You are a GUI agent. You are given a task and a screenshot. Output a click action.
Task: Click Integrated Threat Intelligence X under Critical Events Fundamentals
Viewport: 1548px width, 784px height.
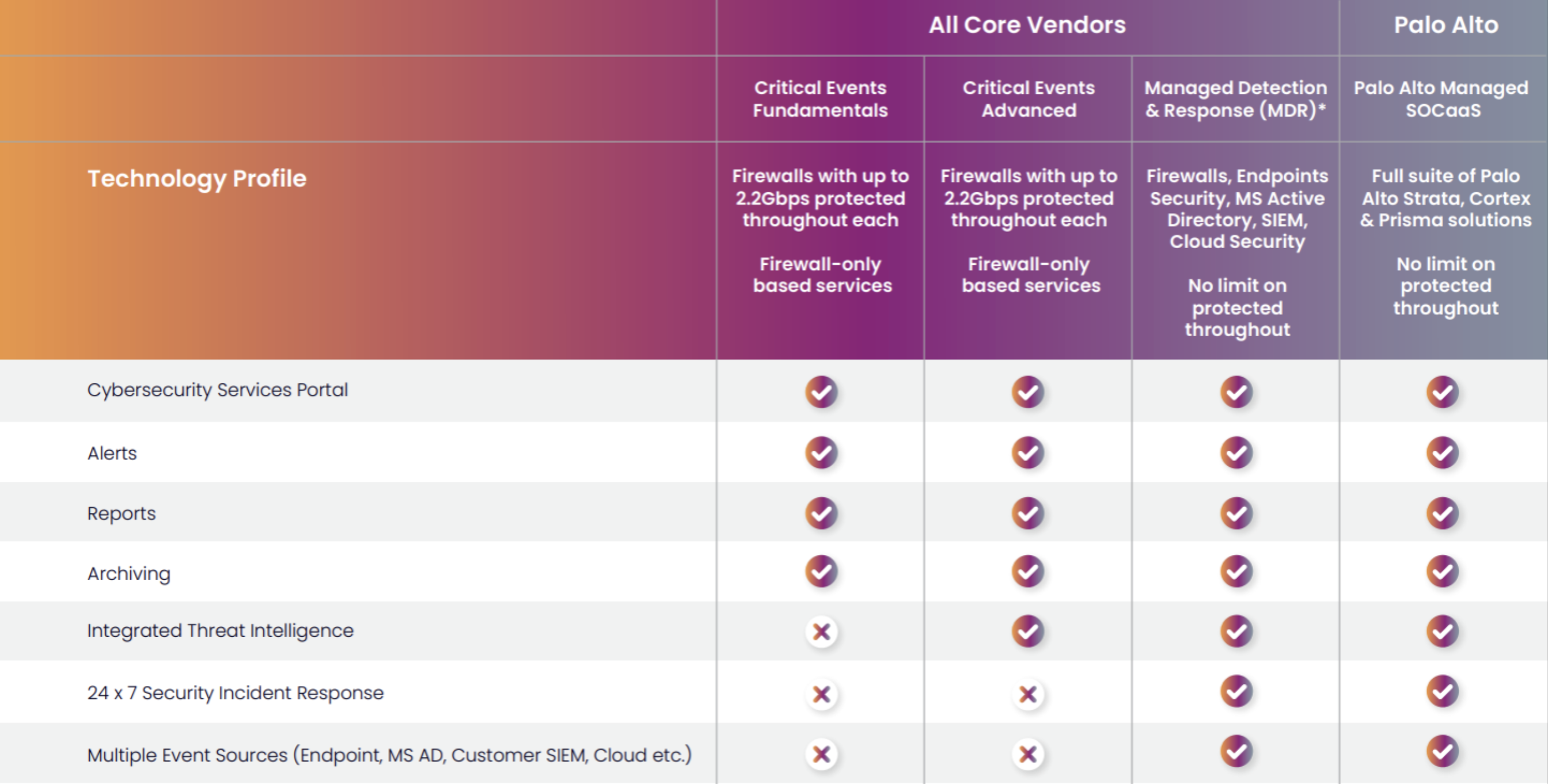tap(821, 631)
